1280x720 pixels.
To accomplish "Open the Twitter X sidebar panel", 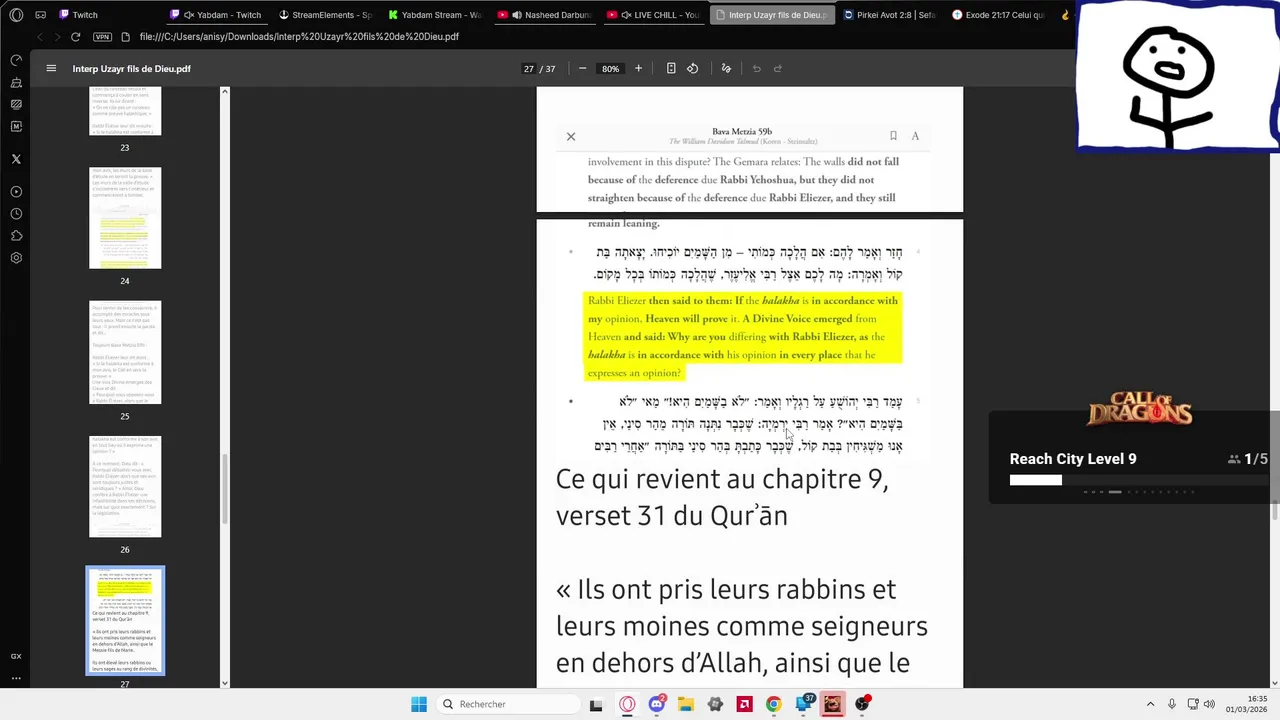I will (x=16, y=159).
